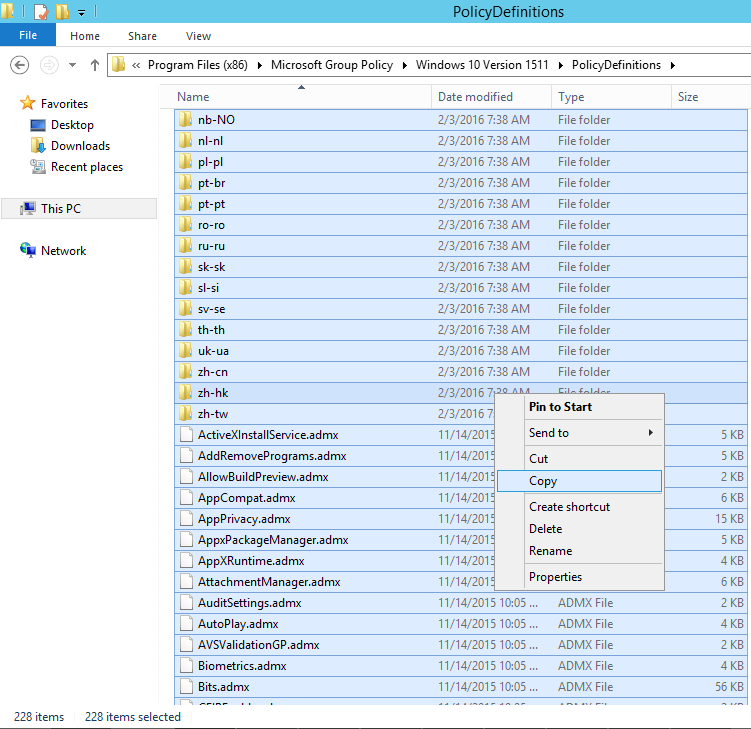Select Network in navigation pane
This screenshot has width=751, height=729.
click(63, 251)
